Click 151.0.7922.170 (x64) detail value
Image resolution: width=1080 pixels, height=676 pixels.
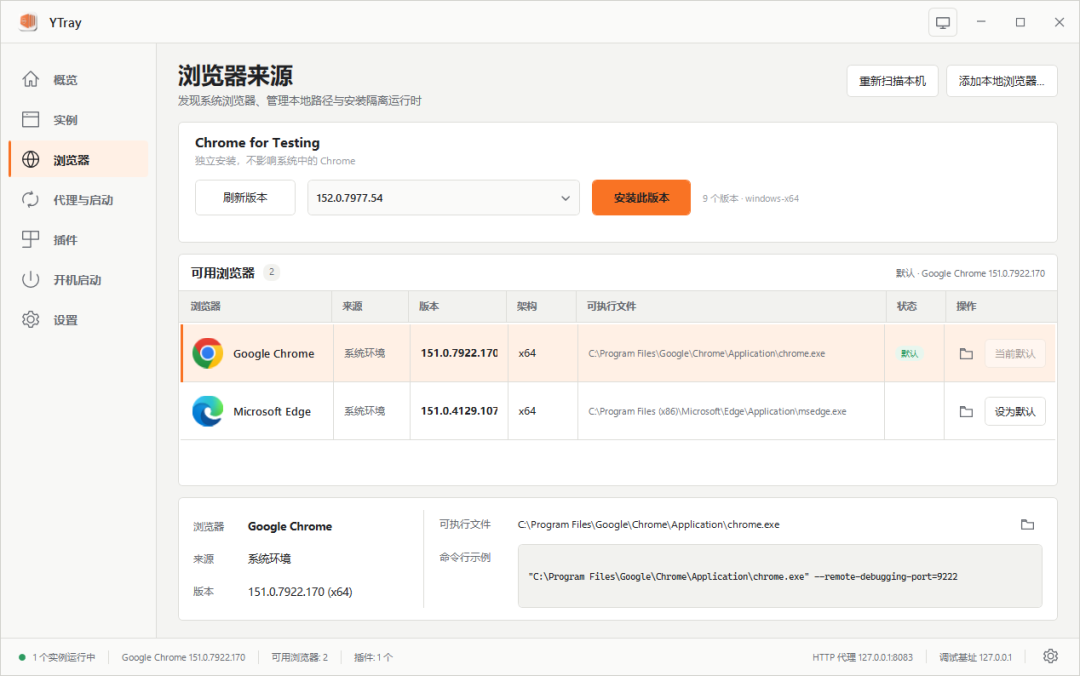coord(300,592)
